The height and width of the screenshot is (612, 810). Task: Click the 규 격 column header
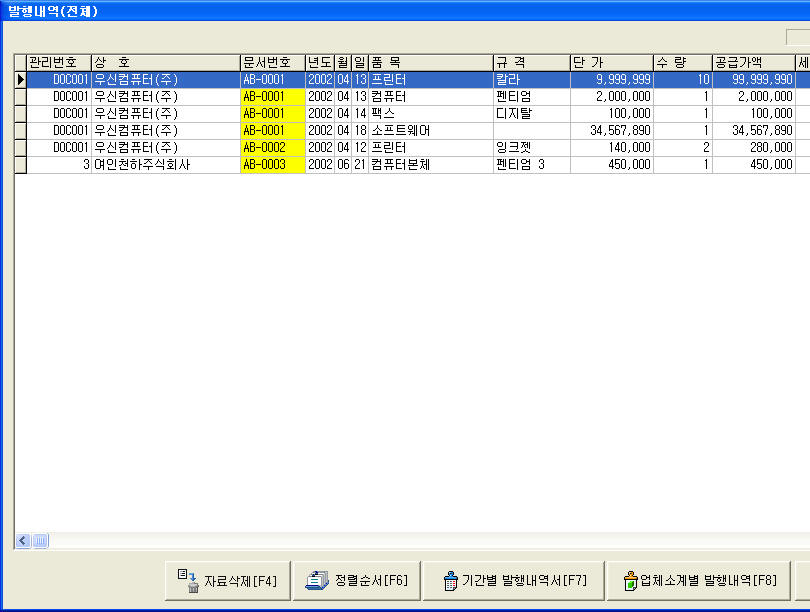tap(532, 62)
